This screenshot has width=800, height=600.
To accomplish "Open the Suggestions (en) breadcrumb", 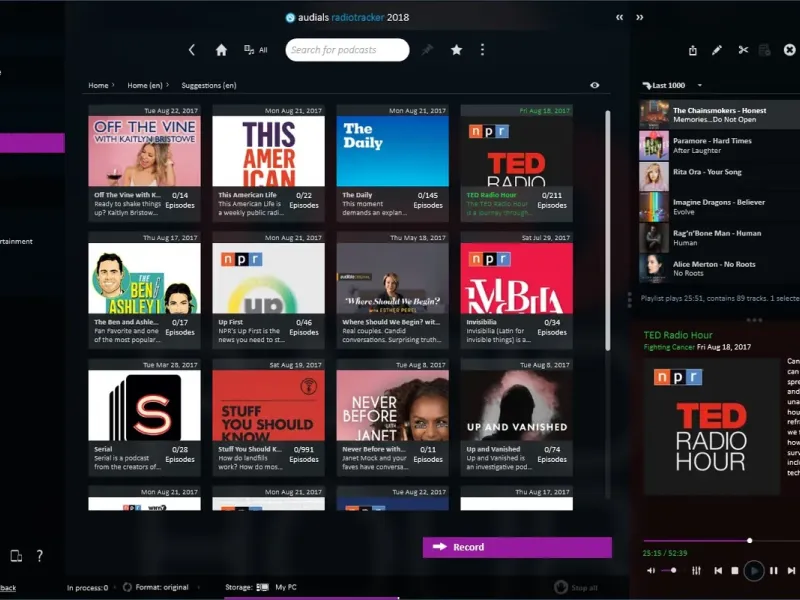I will (x=209, y=85).
